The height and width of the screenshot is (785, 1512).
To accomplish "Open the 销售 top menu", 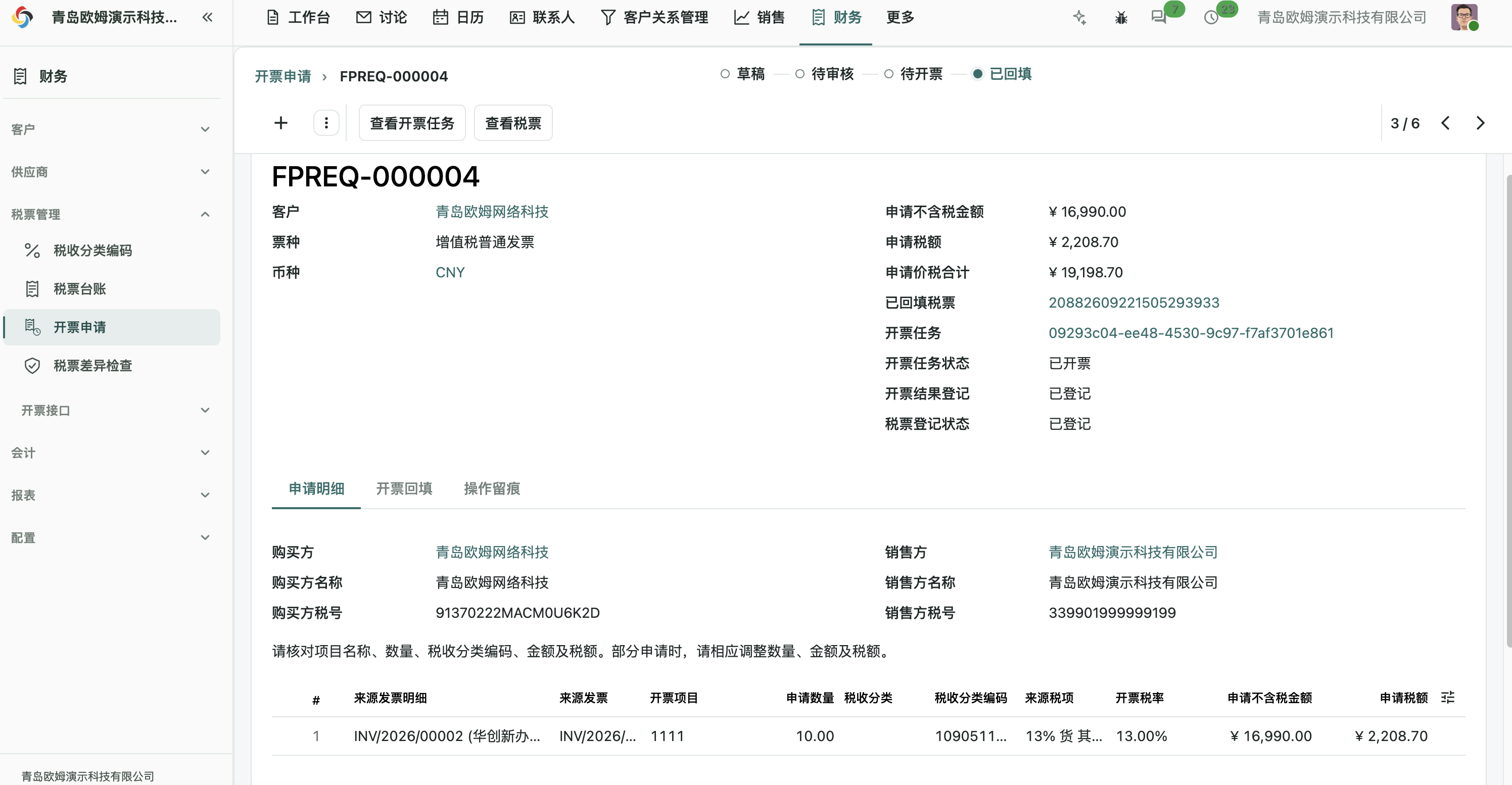I will click(759, 18).
